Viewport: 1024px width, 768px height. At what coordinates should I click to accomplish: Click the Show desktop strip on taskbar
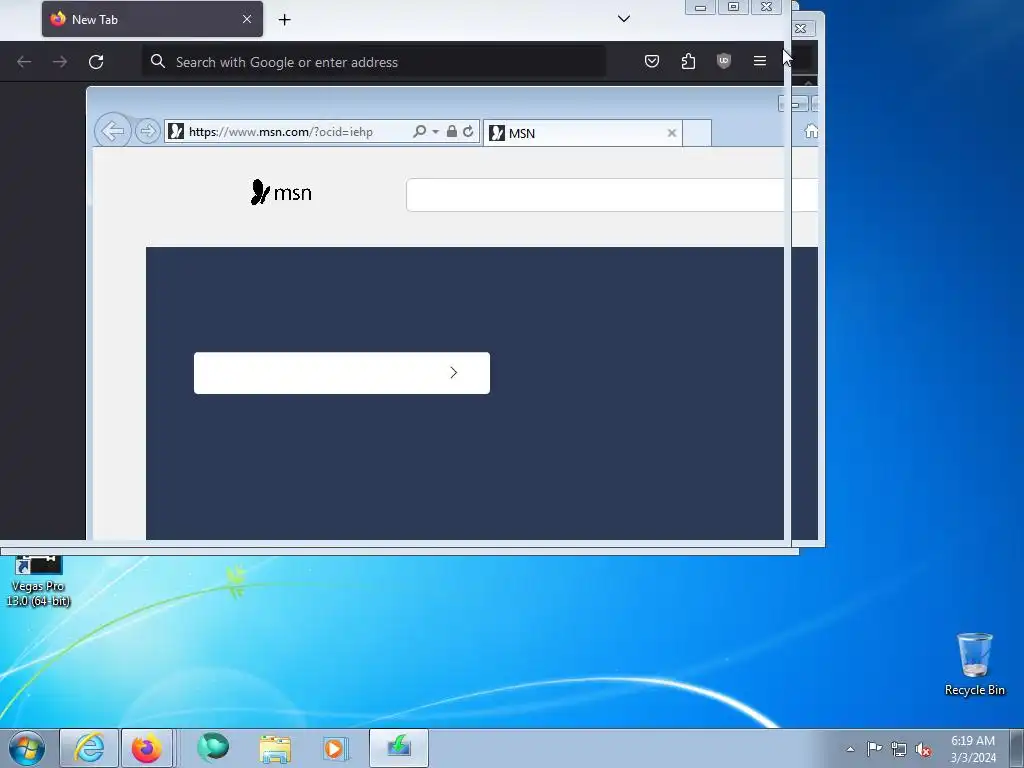pos(1018,748)
